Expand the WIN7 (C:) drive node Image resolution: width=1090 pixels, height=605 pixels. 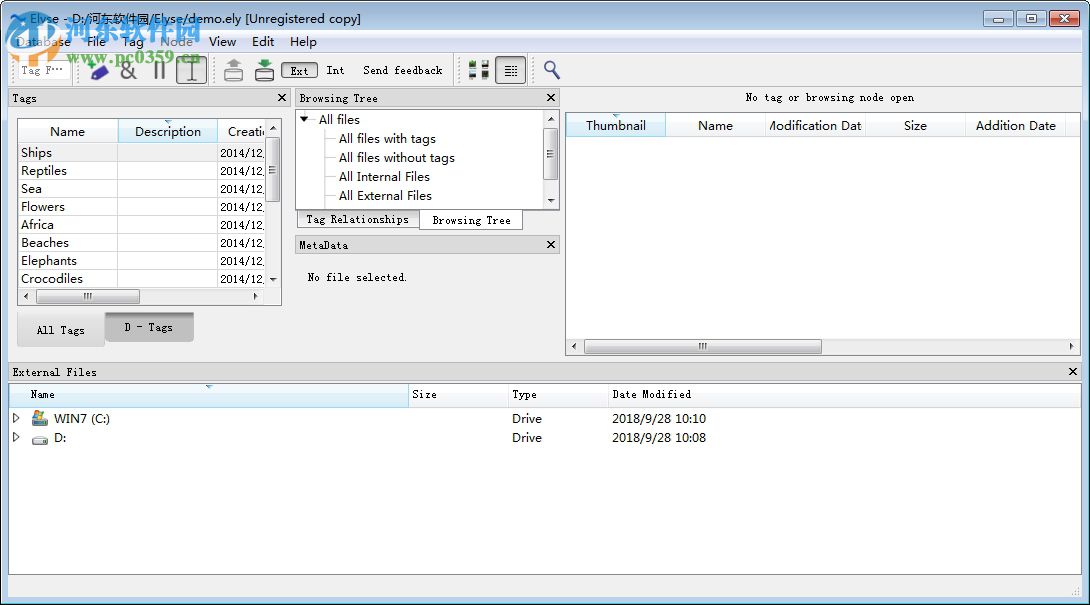tap(16, 418)
